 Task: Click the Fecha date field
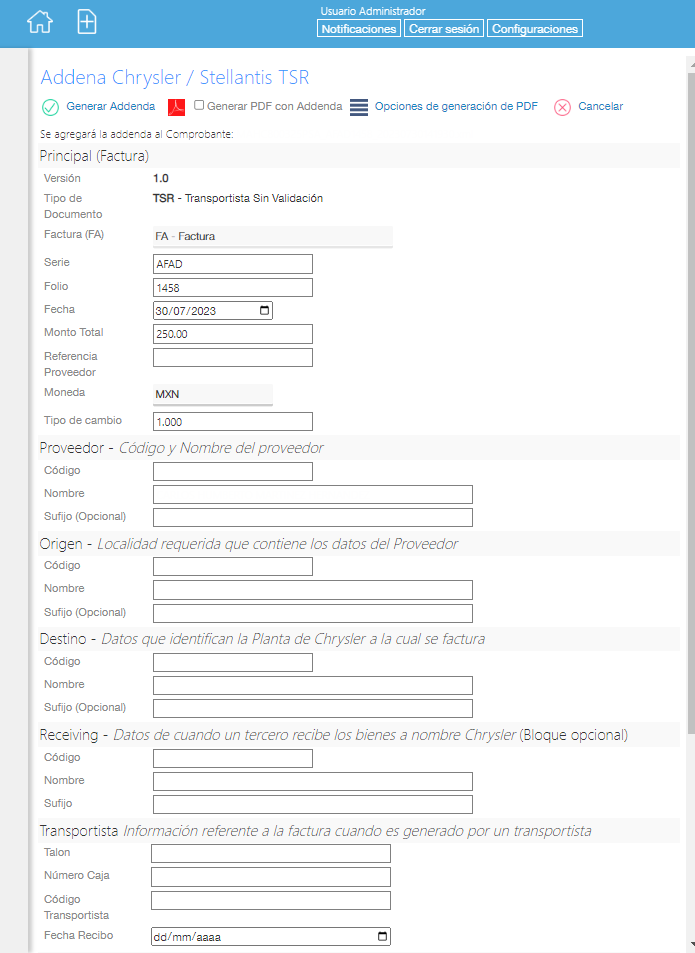coord(213,311)
